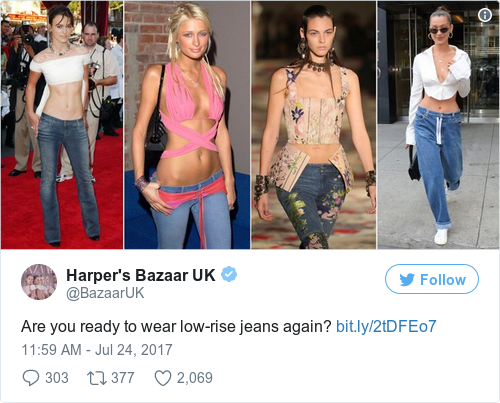Image resolution: width=500 pixels, height=403 pixels.
Task: Click the @BazaarUK handle
Action: (105, 293)
